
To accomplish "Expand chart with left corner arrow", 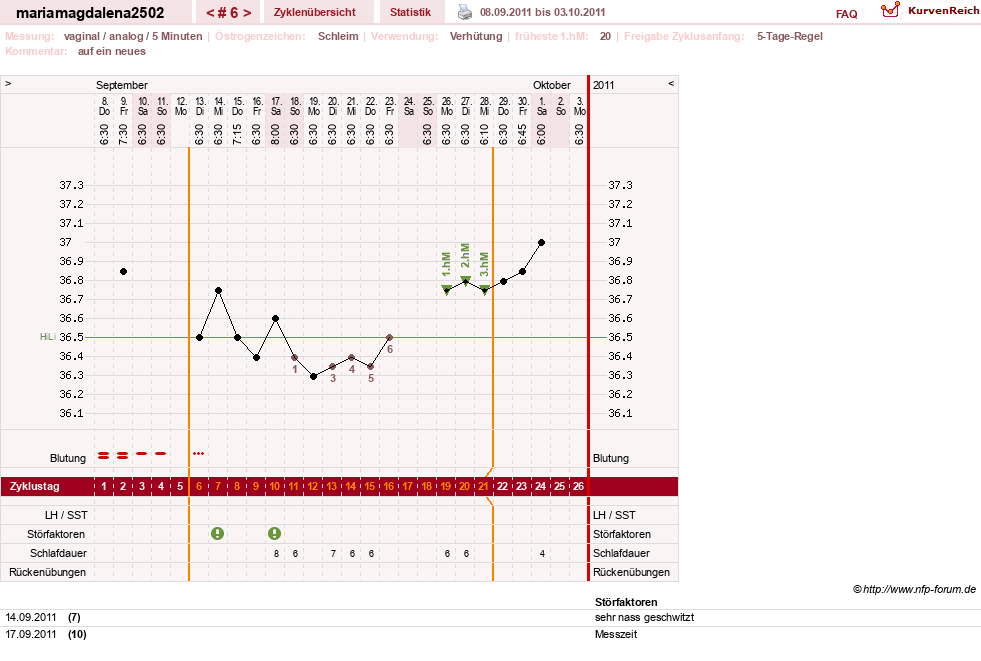I will (8, 83).
